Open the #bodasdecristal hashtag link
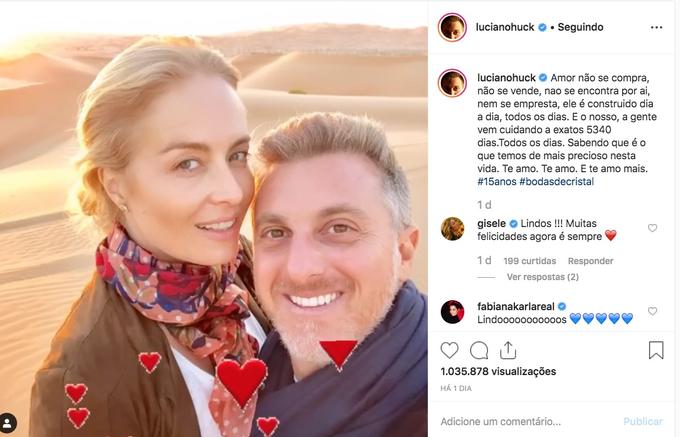The height and width of the screenshot is (437, 680). tap(556, 182)
